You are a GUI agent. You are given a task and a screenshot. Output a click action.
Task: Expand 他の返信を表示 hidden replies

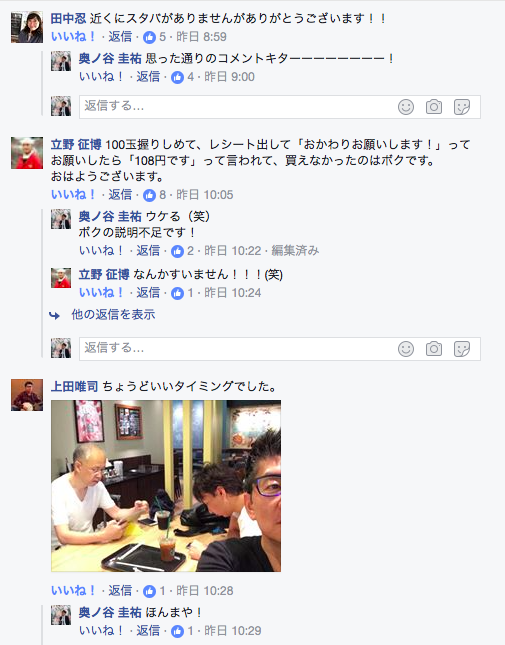pyautogui.click(x=113, y=315)
